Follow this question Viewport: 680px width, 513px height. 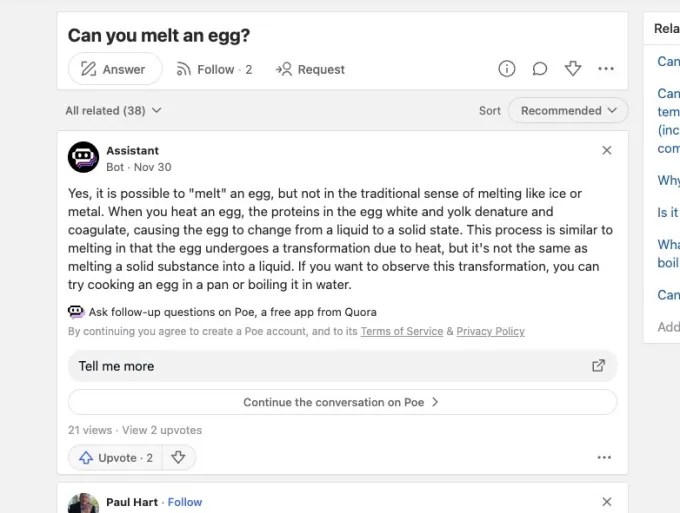coord(214,69)
